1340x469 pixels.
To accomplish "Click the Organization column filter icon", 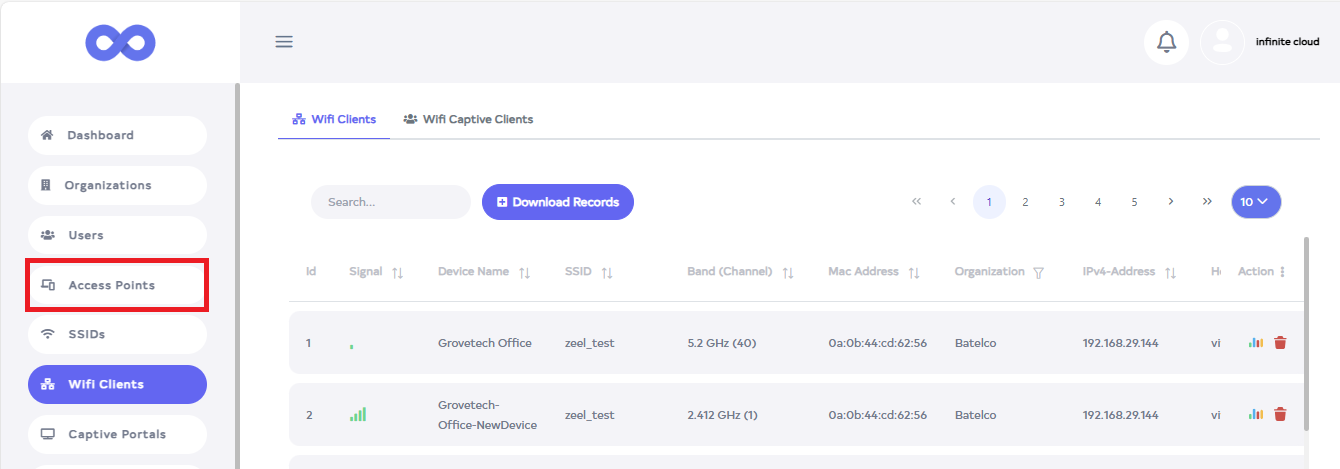I will (1038, 272).
